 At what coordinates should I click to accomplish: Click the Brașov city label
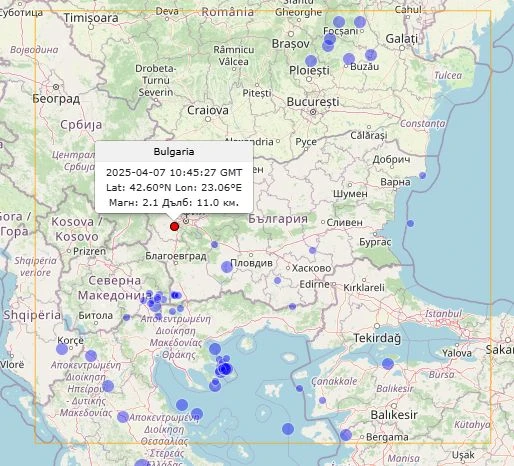click(291, 44)
